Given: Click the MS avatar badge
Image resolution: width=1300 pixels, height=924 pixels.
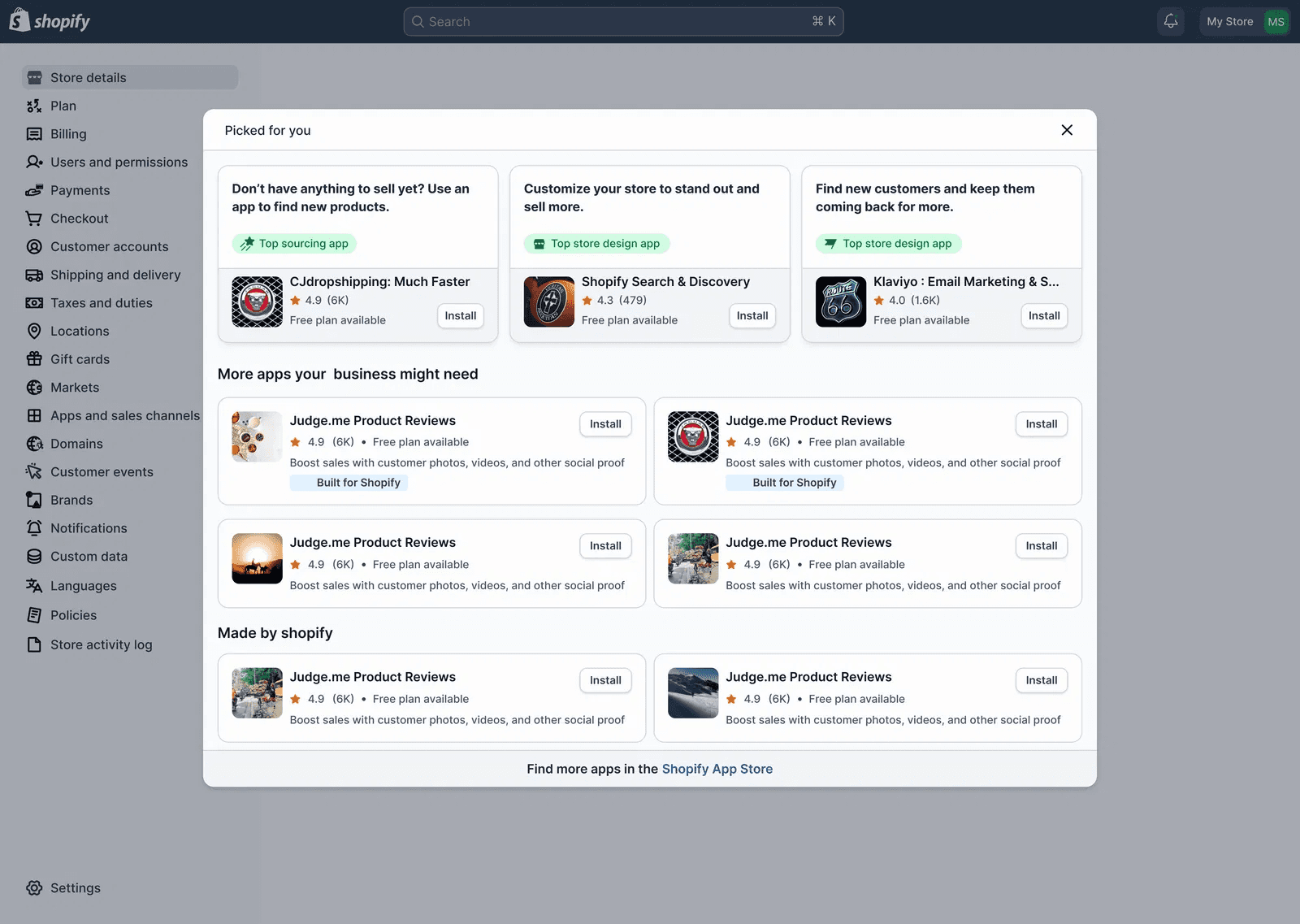Looking at the screenshot, I should (1276, 21).
